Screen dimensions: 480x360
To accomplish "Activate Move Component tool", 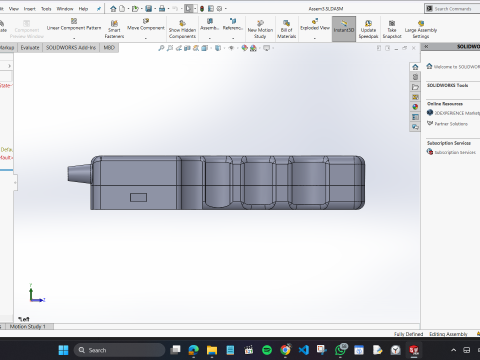I will click(146, 25).
